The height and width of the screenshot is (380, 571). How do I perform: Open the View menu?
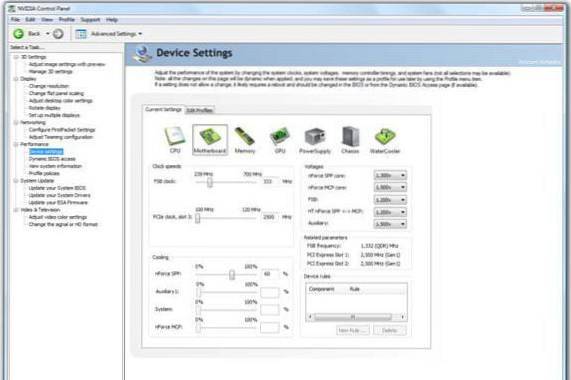point(47,20)
